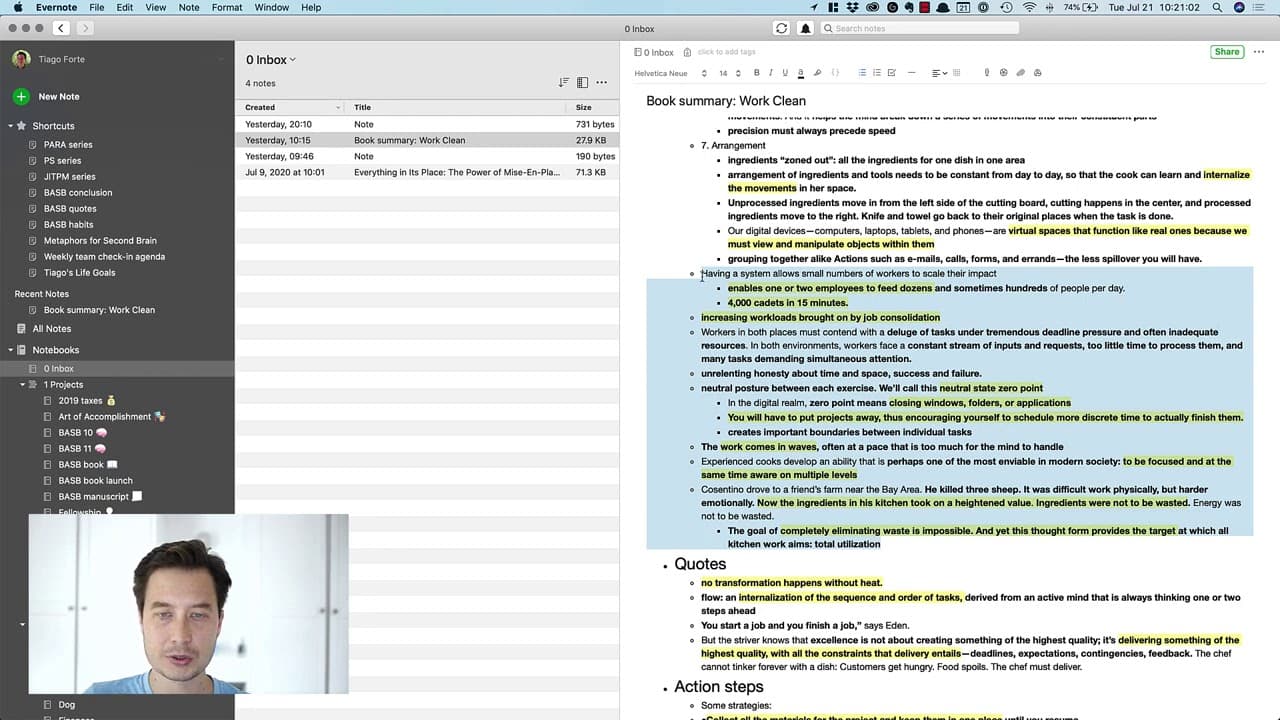Record an audio note with microphone
1280x720 pixels.
[x=987, y=73]
